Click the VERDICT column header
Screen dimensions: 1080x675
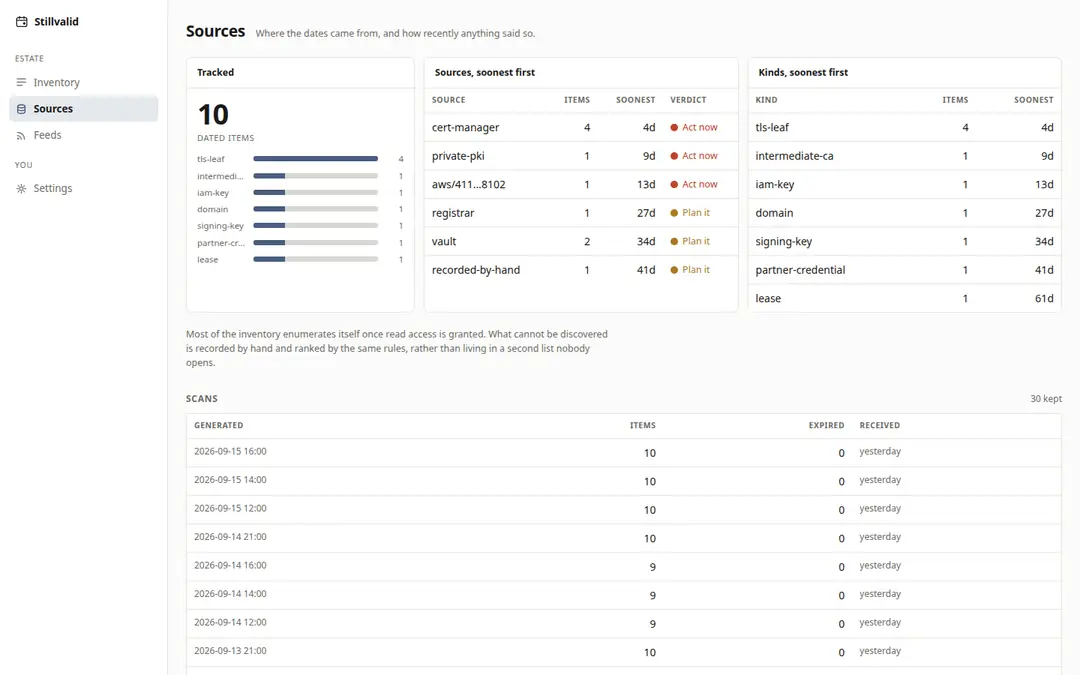[x=688, y=100]
